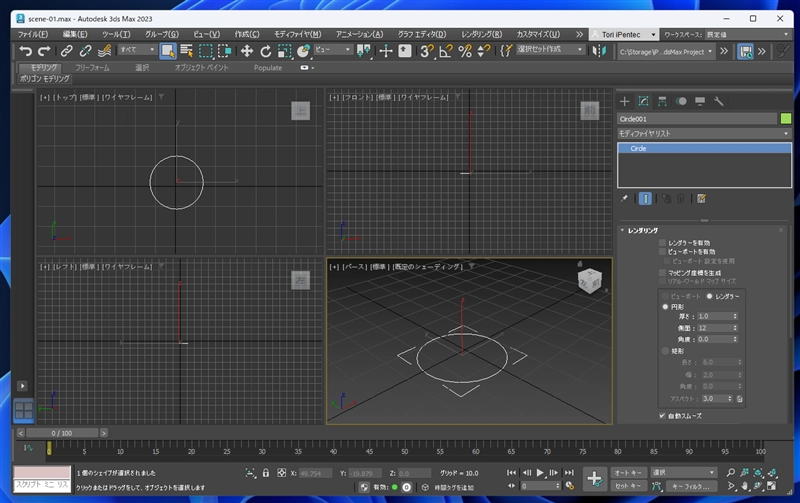Image resolution: width=800 pixels, height=503 pixels.
Task: Click the Unlink Selection broken chain icon
Action: click(85, 51)
